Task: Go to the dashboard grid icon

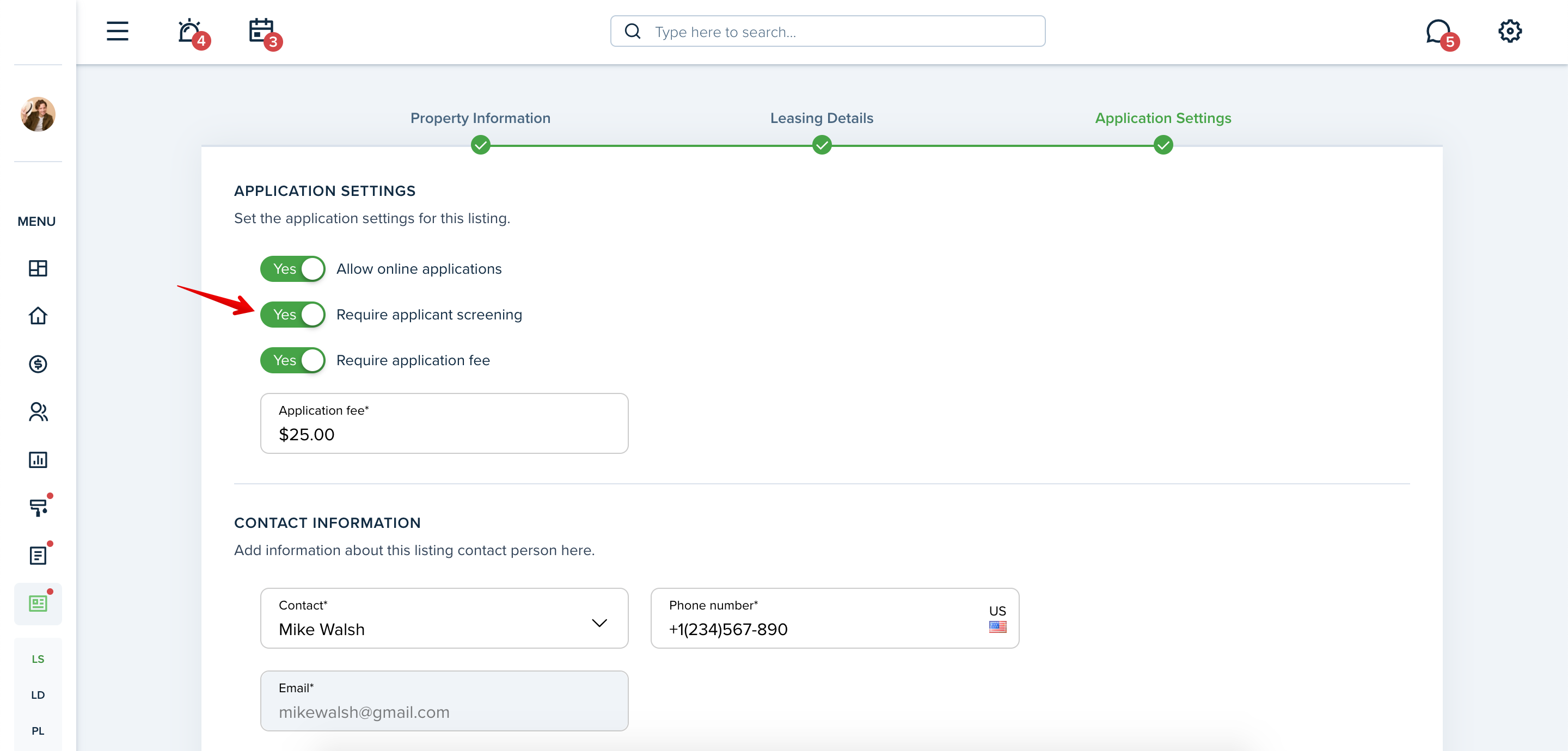Action: coord(38,268)
